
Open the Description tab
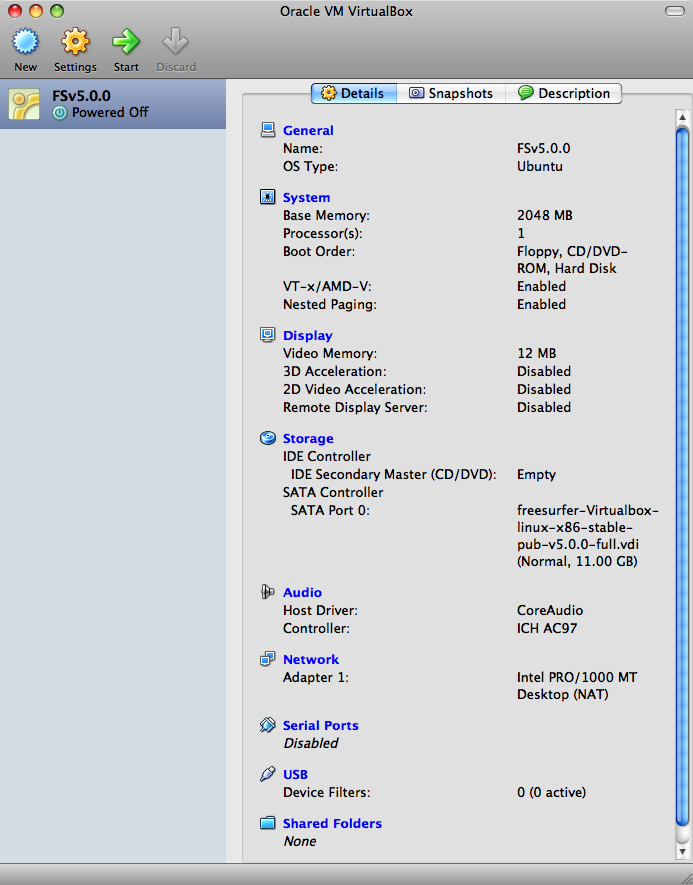click(563, 93)
